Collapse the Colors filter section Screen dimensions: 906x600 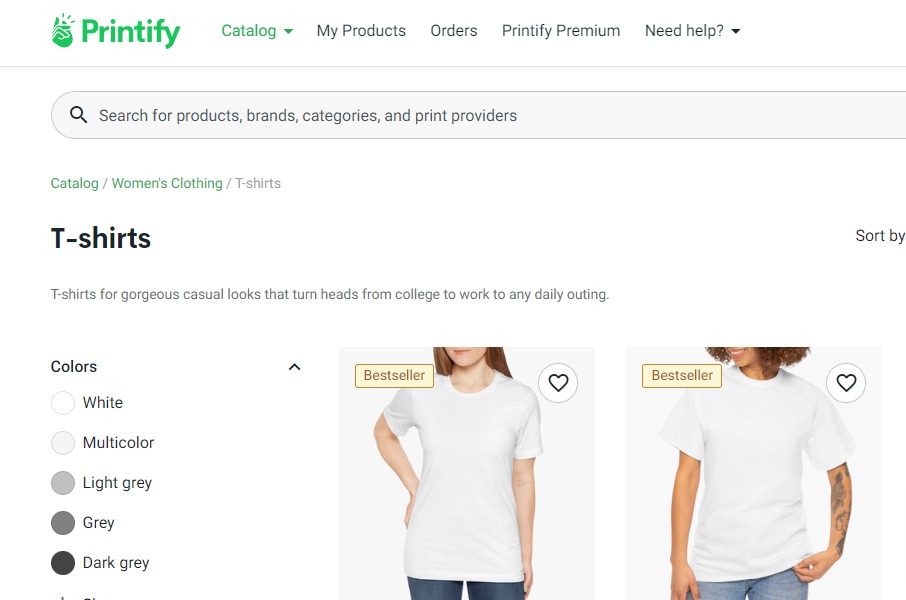(294, 366)
